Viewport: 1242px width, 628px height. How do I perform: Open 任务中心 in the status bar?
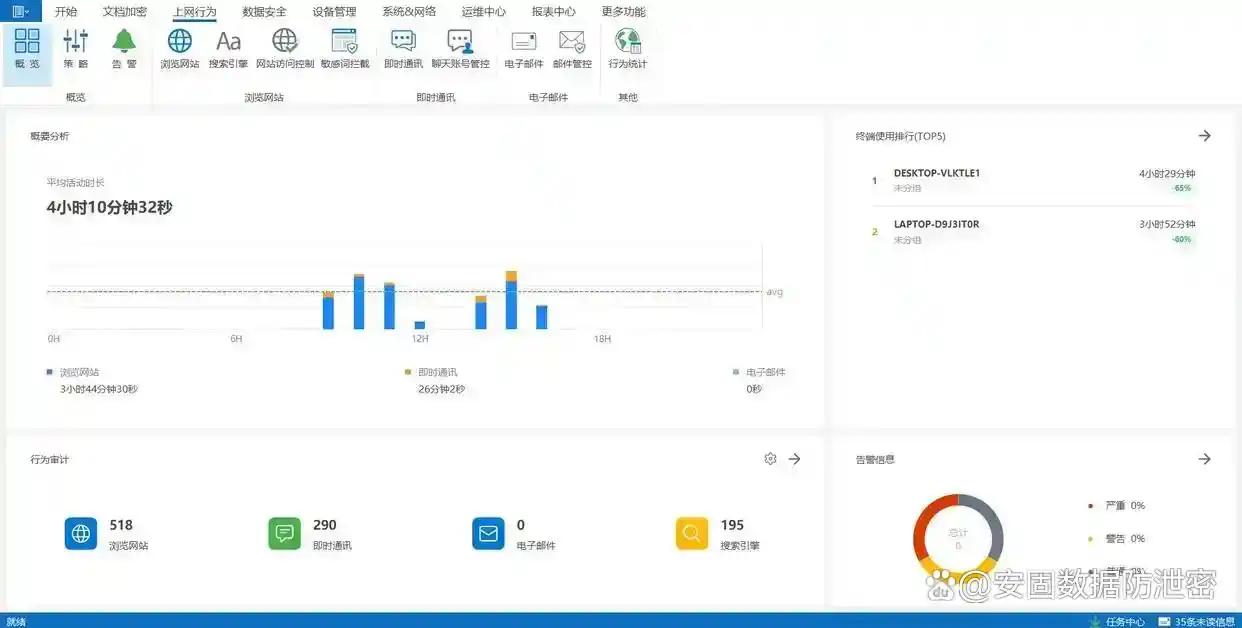point(1118,621)
